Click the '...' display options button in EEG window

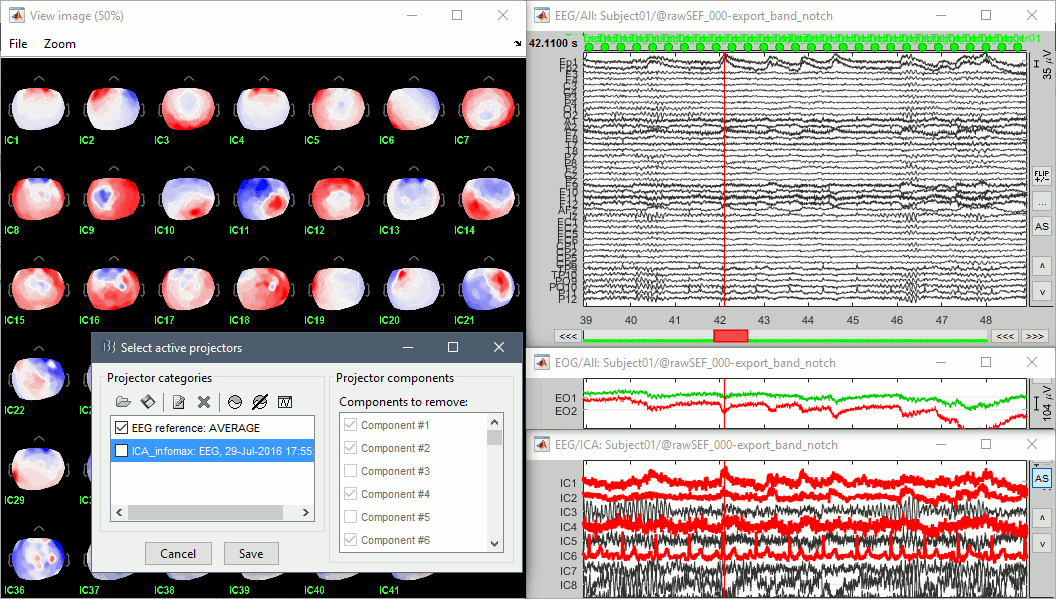pyautogui.click(x=1042, y=201)
